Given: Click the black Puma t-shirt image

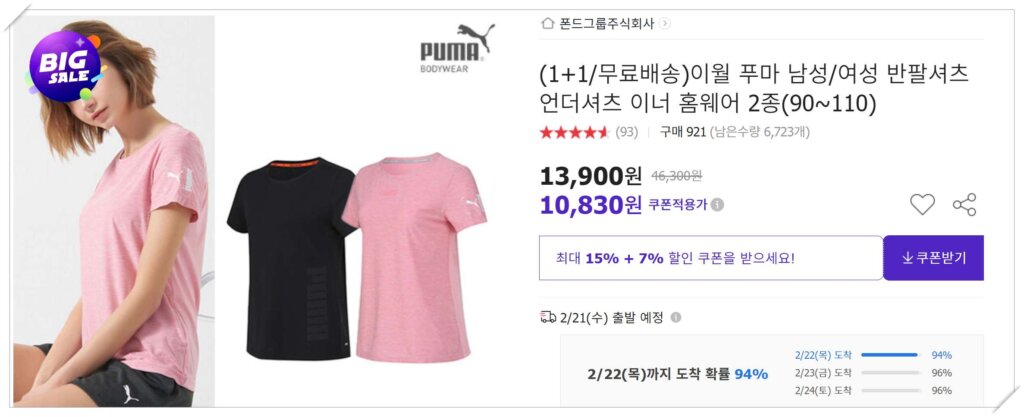Looking at the screenshot, I should [291, 258].
